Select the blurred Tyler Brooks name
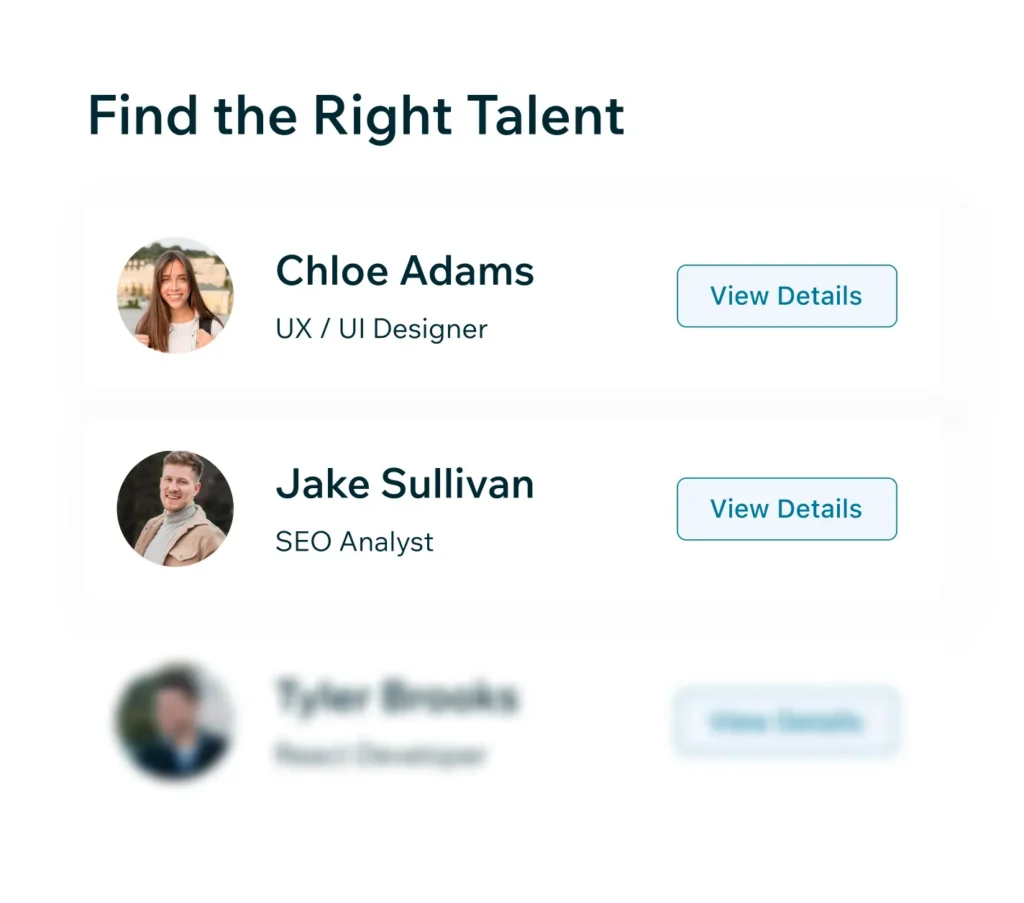 (397, 697)
